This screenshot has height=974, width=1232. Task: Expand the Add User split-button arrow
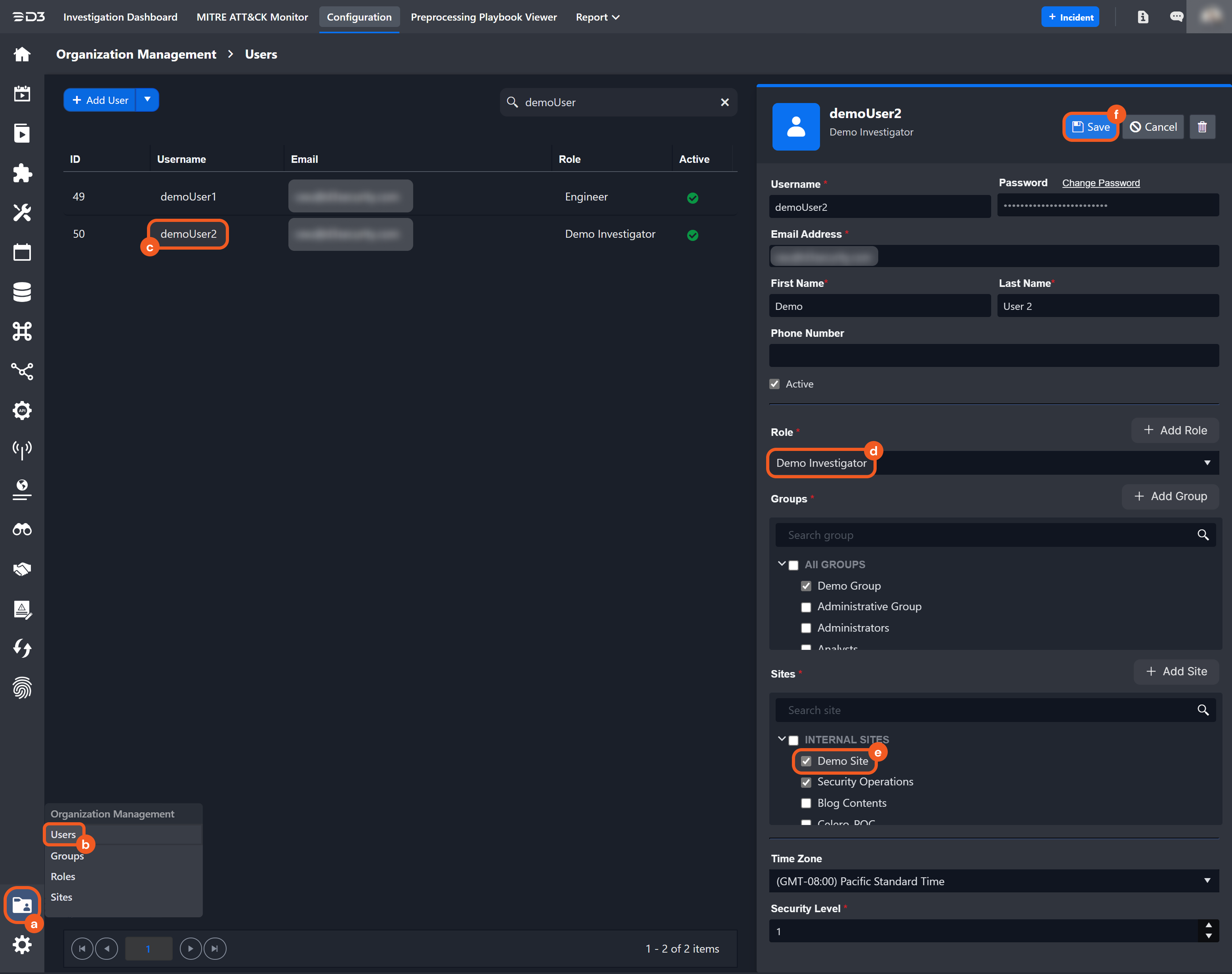[x=147, y=100]
